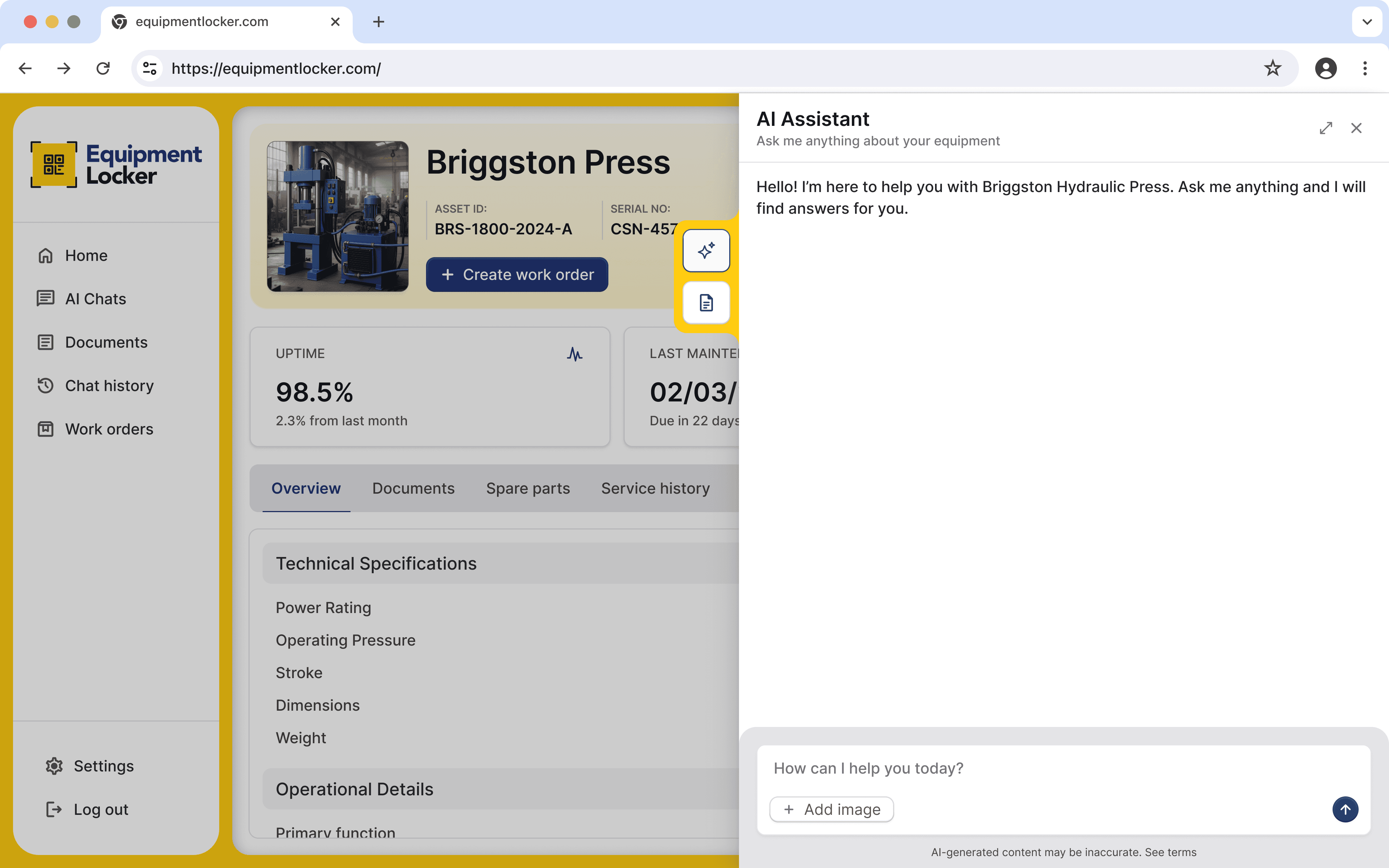Image resolution: width=1389 pixels, height=868 pixels.
Task: Click the Create work order button
Action: [x=517, y=275]
